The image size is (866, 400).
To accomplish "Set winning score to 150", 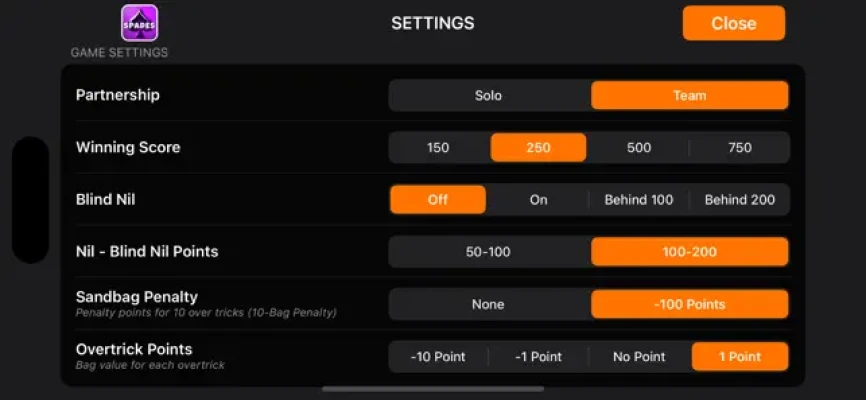I will 438,148.
